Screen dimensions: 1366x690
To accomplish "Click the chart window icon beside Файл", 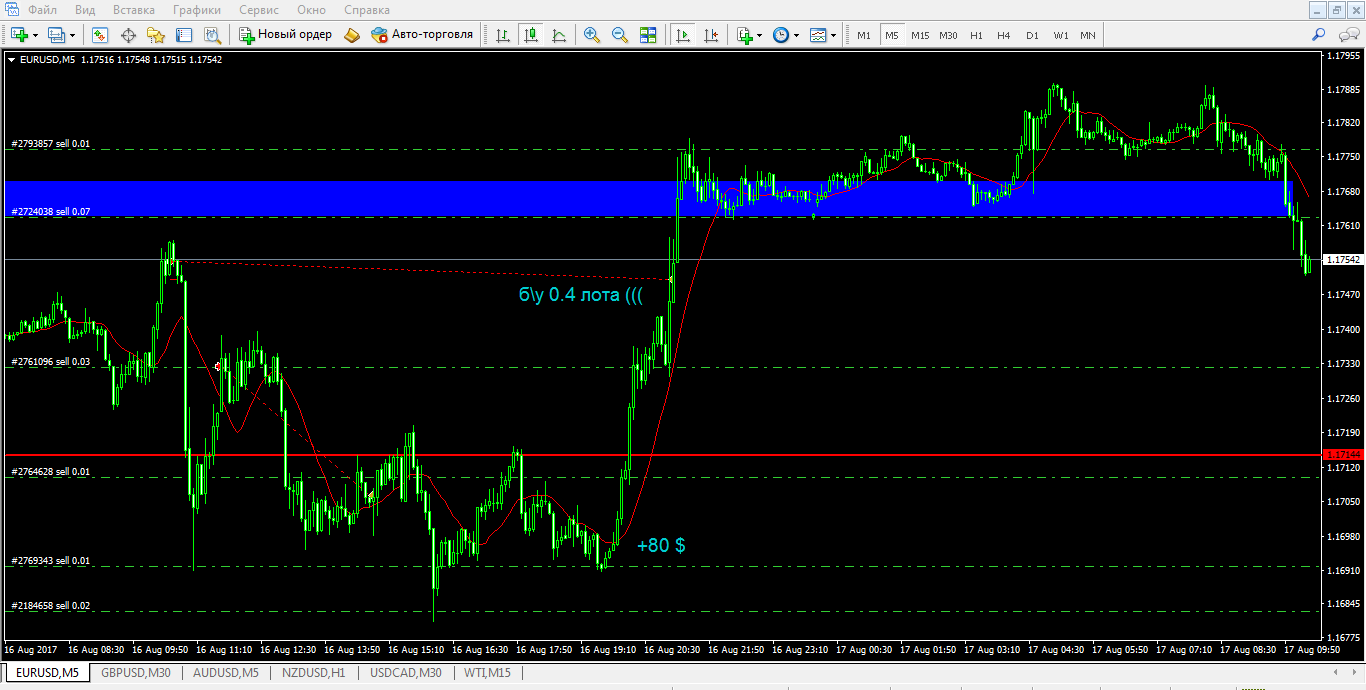I will [x=13, y=10].
